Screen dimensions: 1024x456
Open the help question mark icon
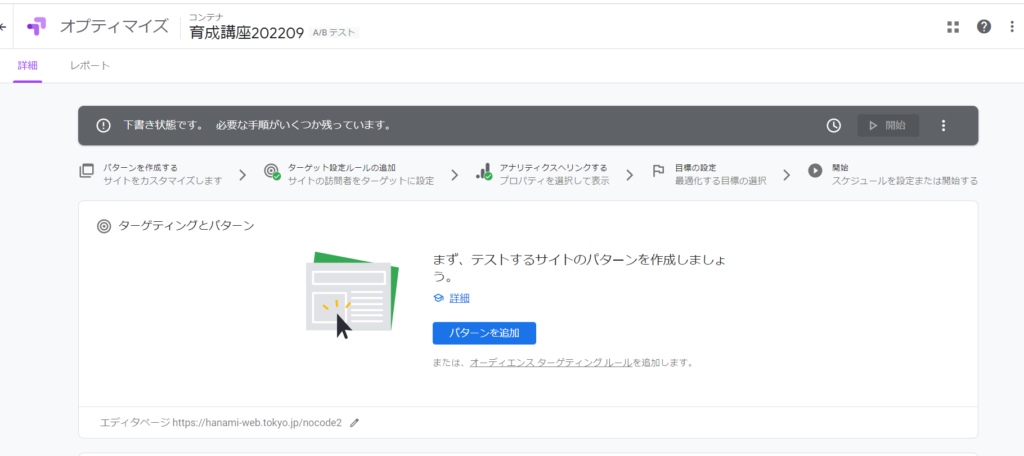click(x=984, y=27)
